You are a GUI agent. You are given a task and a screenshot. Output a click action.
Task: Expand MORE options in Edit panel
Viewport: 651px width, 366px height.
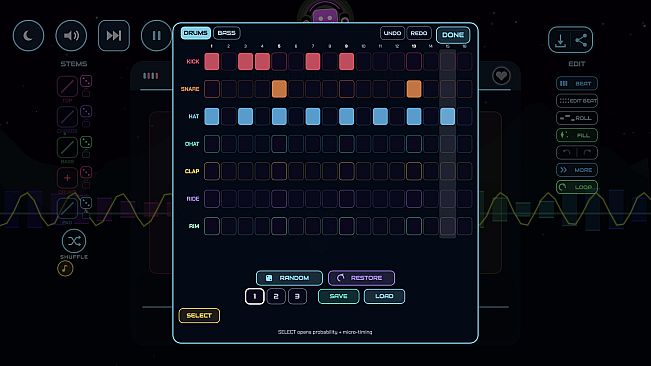pyautogui.click(x=577, y=170)
